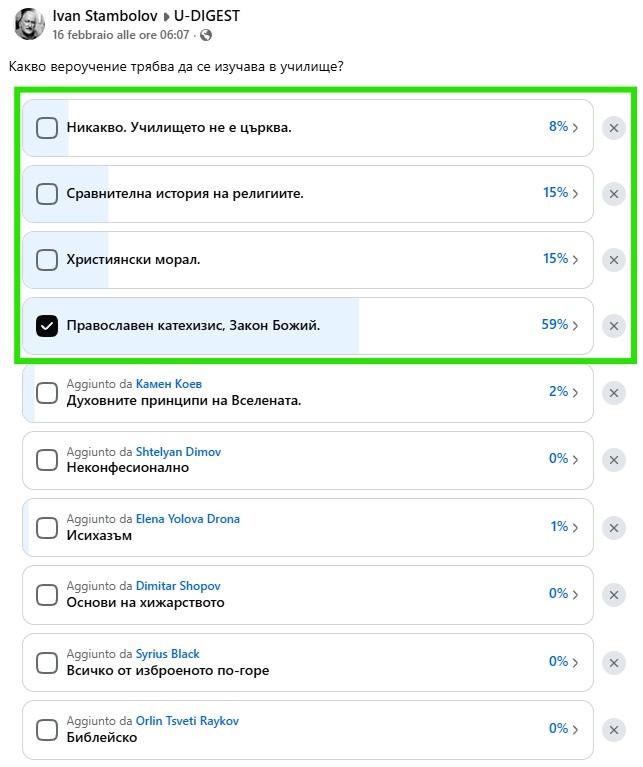The image size is (643, 767).
Task: Open Камен Коев's profile link
Action: [x=175, y=384]
